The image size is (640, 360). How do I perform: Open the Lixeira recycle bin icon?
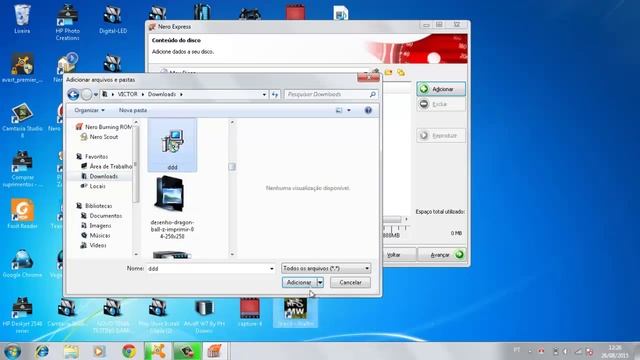[22, 20]
